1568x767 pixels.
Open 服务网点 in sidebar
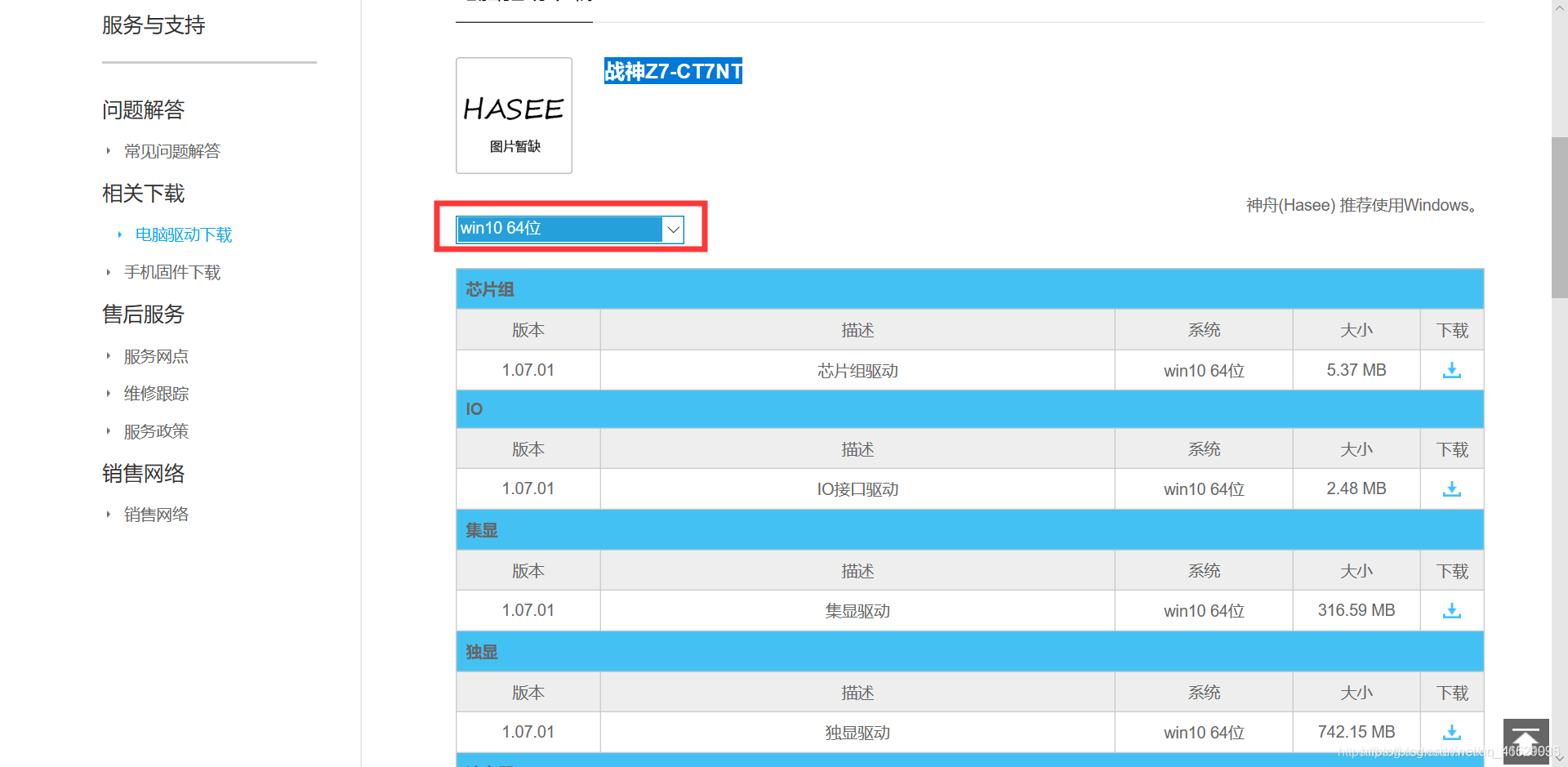coord(156,356)
